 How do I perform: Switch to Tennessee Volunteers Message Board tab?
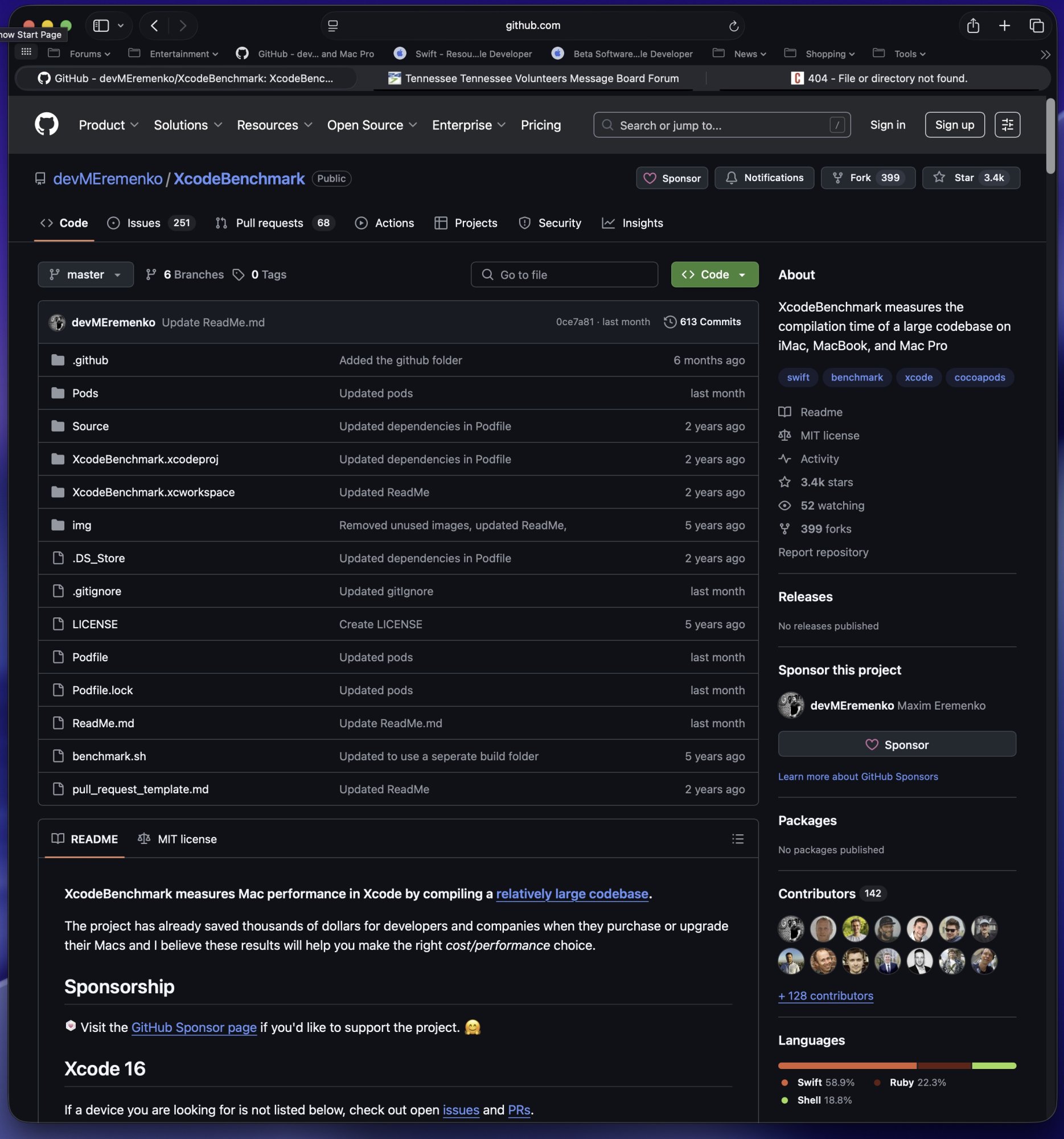pyautogui.click(x=533, y=78)
